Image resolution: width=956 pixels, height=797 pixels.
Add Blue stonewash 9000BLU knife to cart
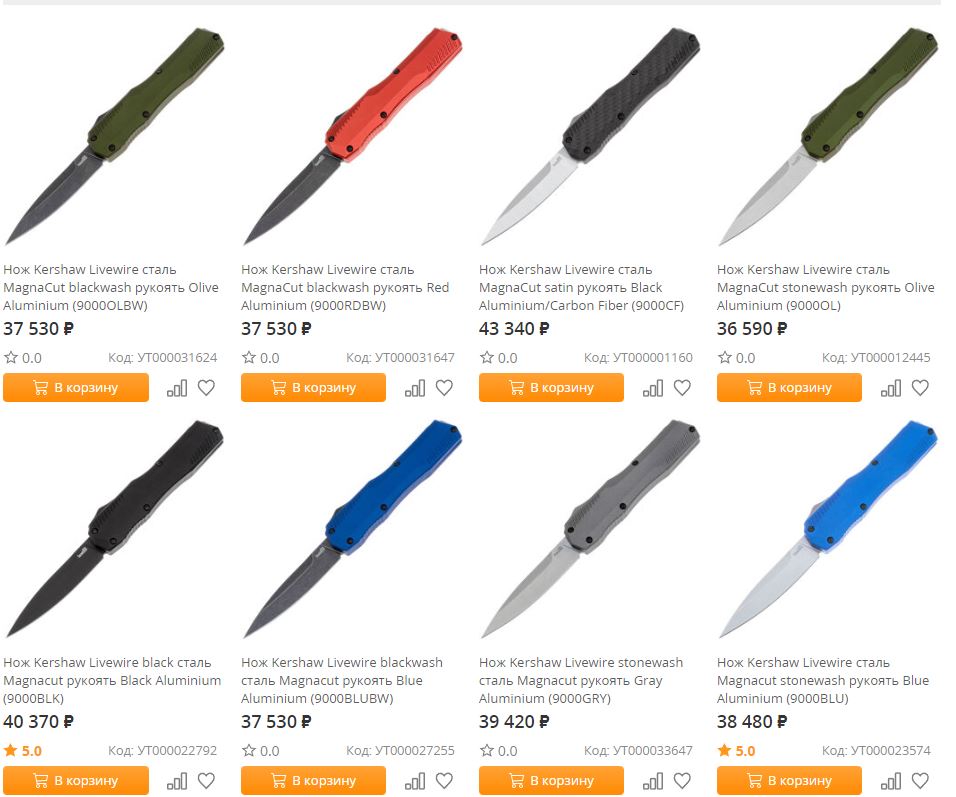[x=789, y=780]
